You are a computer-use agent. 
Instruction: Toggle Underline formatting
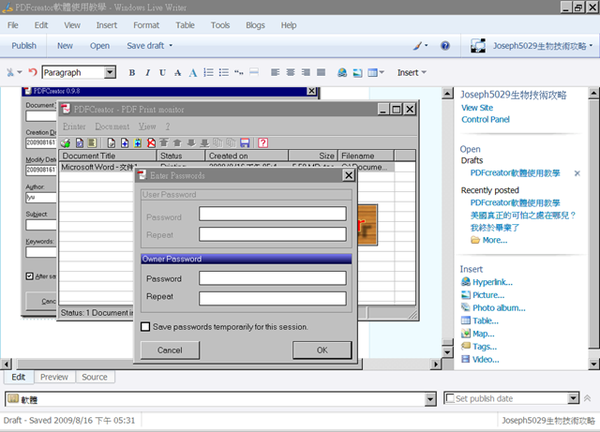click(x=163, y=72)
